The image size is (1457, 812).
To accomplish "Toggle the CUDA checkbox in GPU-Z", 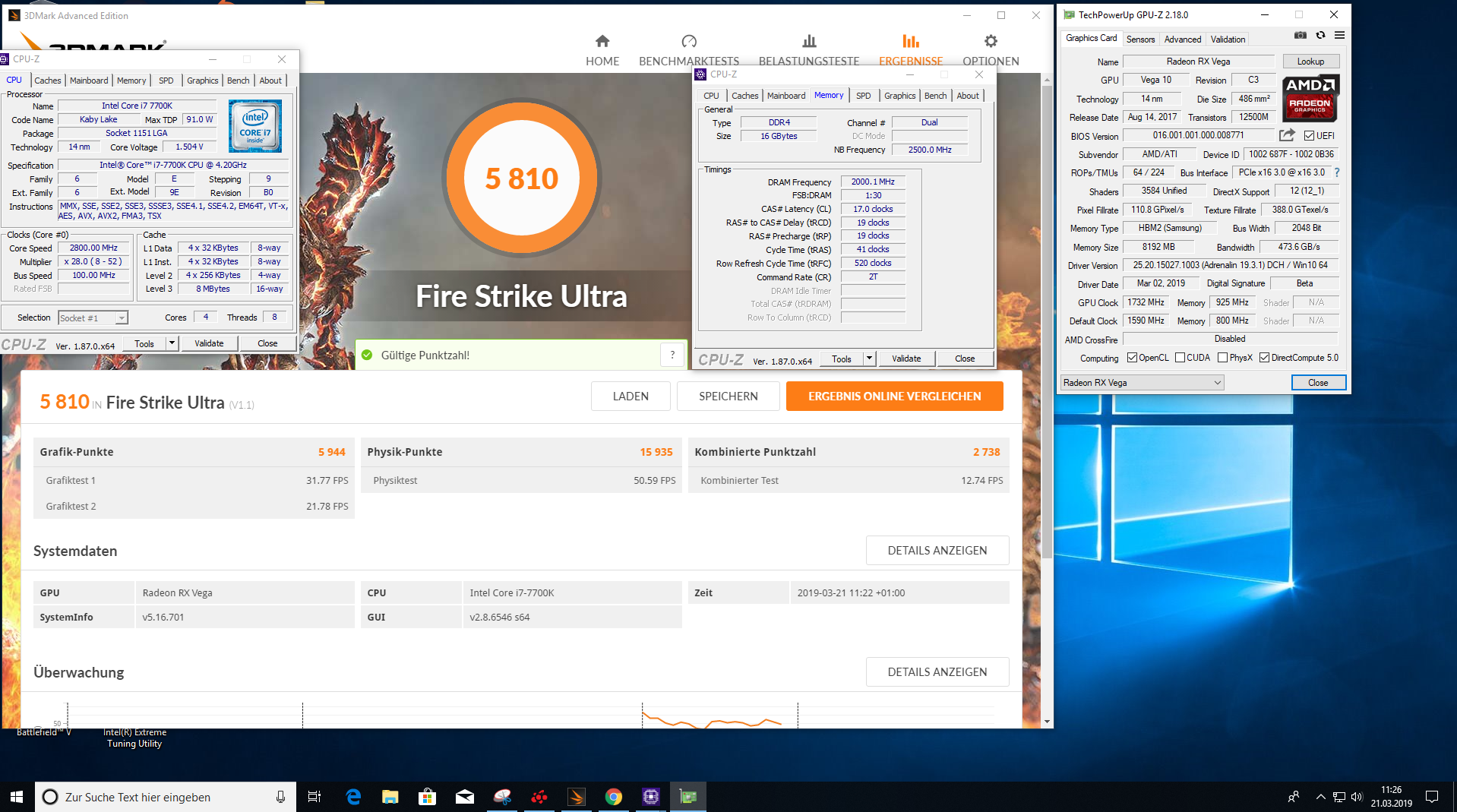I will click(1180, 358).
